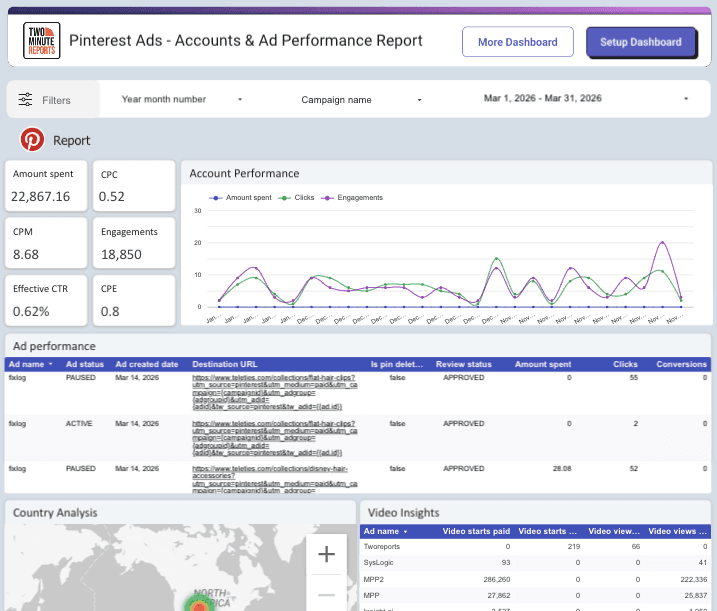This screenshot has height=611, width=717.
Task: Click the Amount spent 22,867.16 scorecard
Action: pyautogui.click(x=46, y=186)
